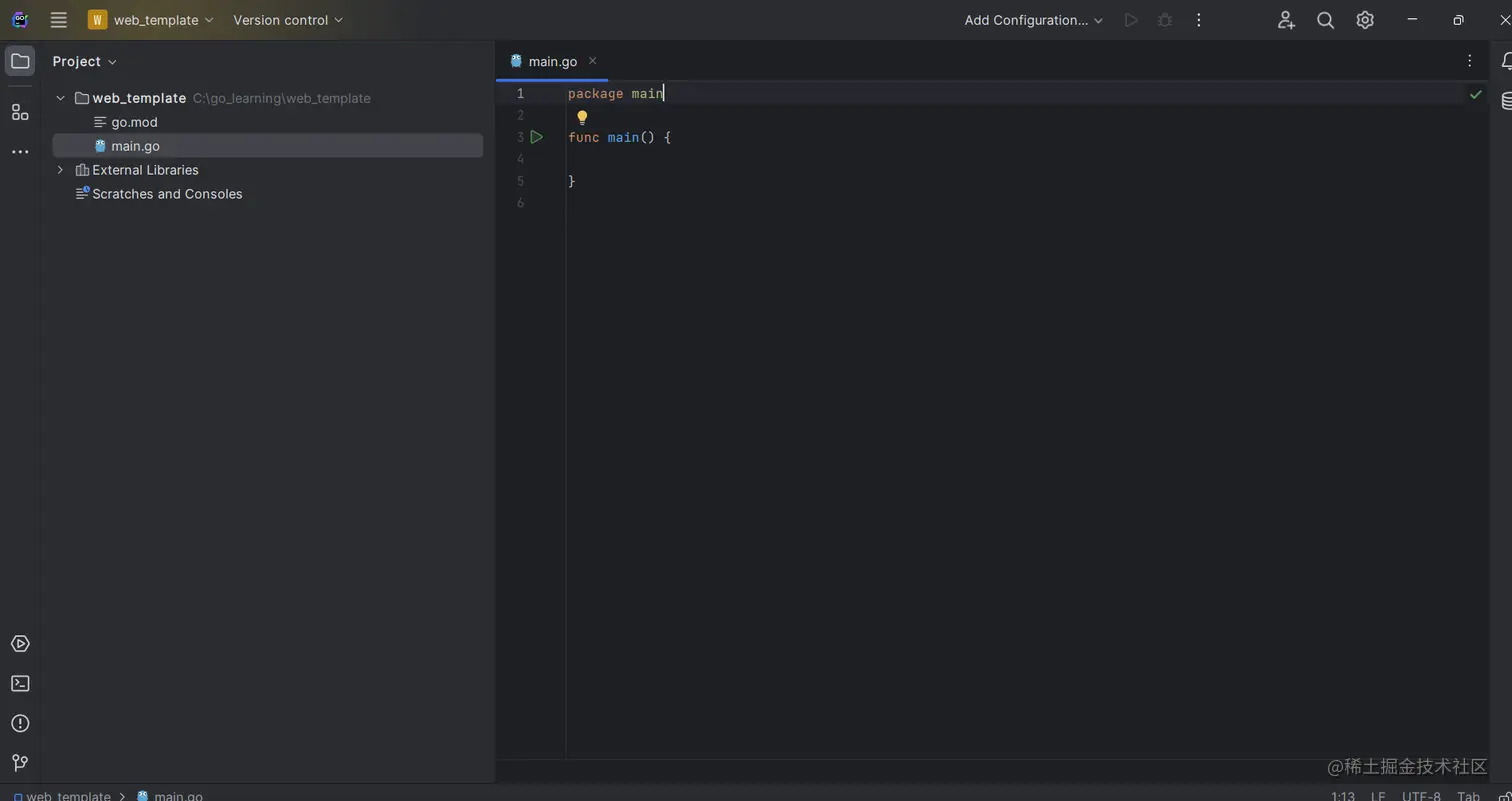Open IDE settings gear icon
The width and height of the screenshot is (1512, 801).
[1365, 20]
